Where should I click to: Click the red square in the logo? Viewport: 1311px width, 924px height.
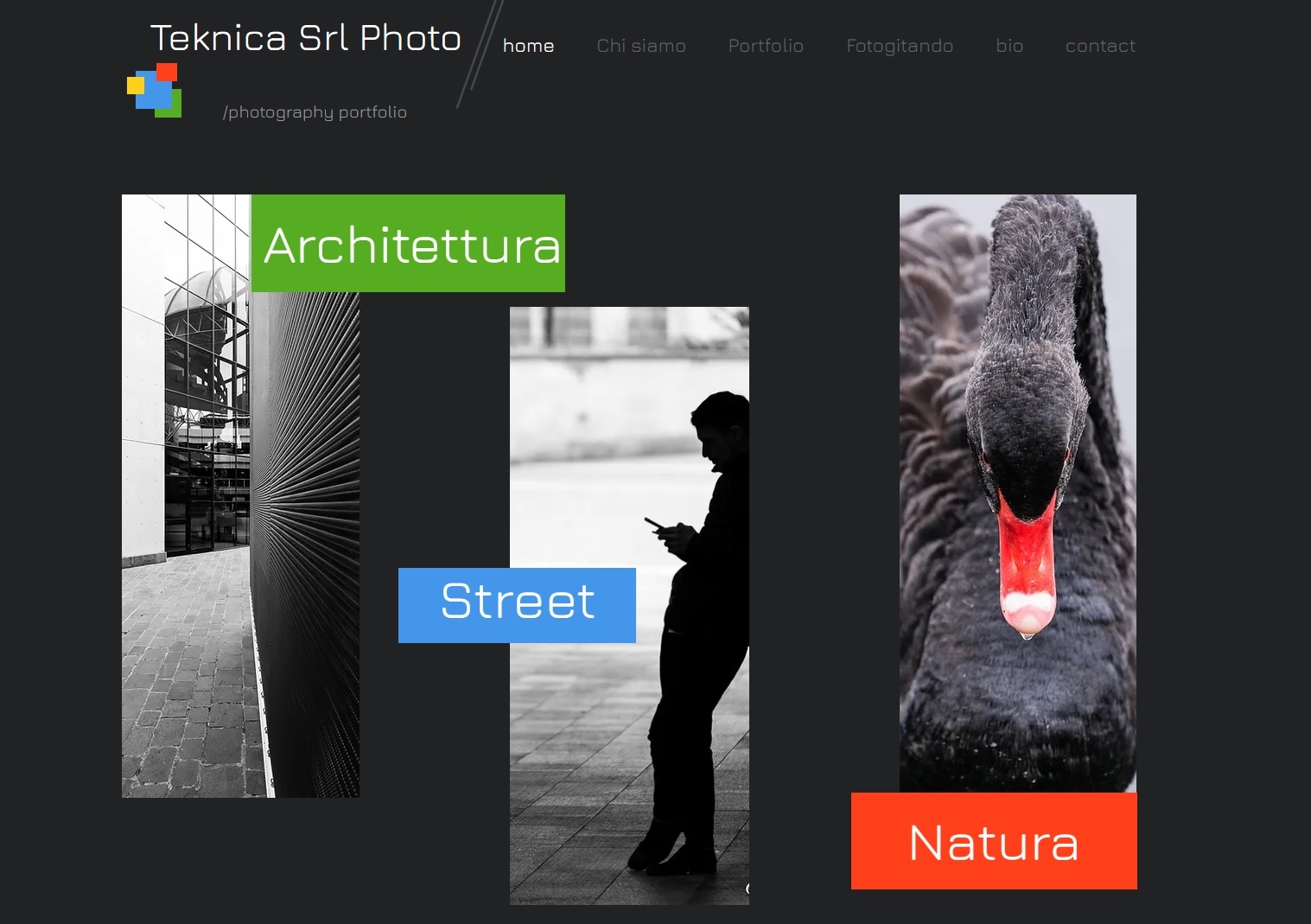pos(168,71)
